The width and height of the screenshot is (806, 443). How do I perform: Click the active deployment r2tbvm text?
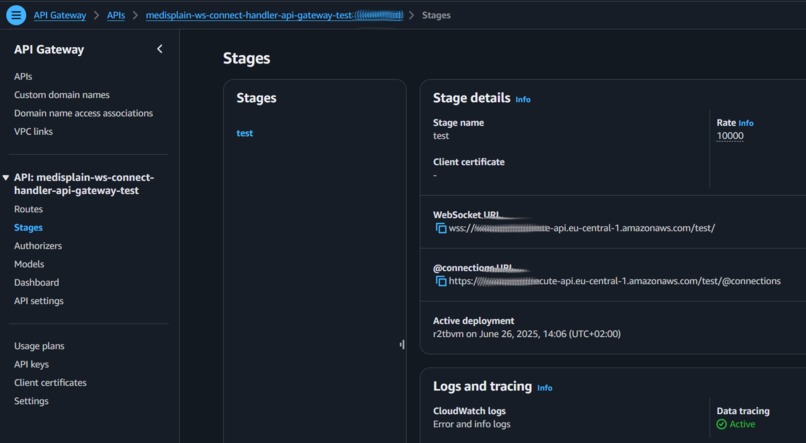click(x=527, y=334)
